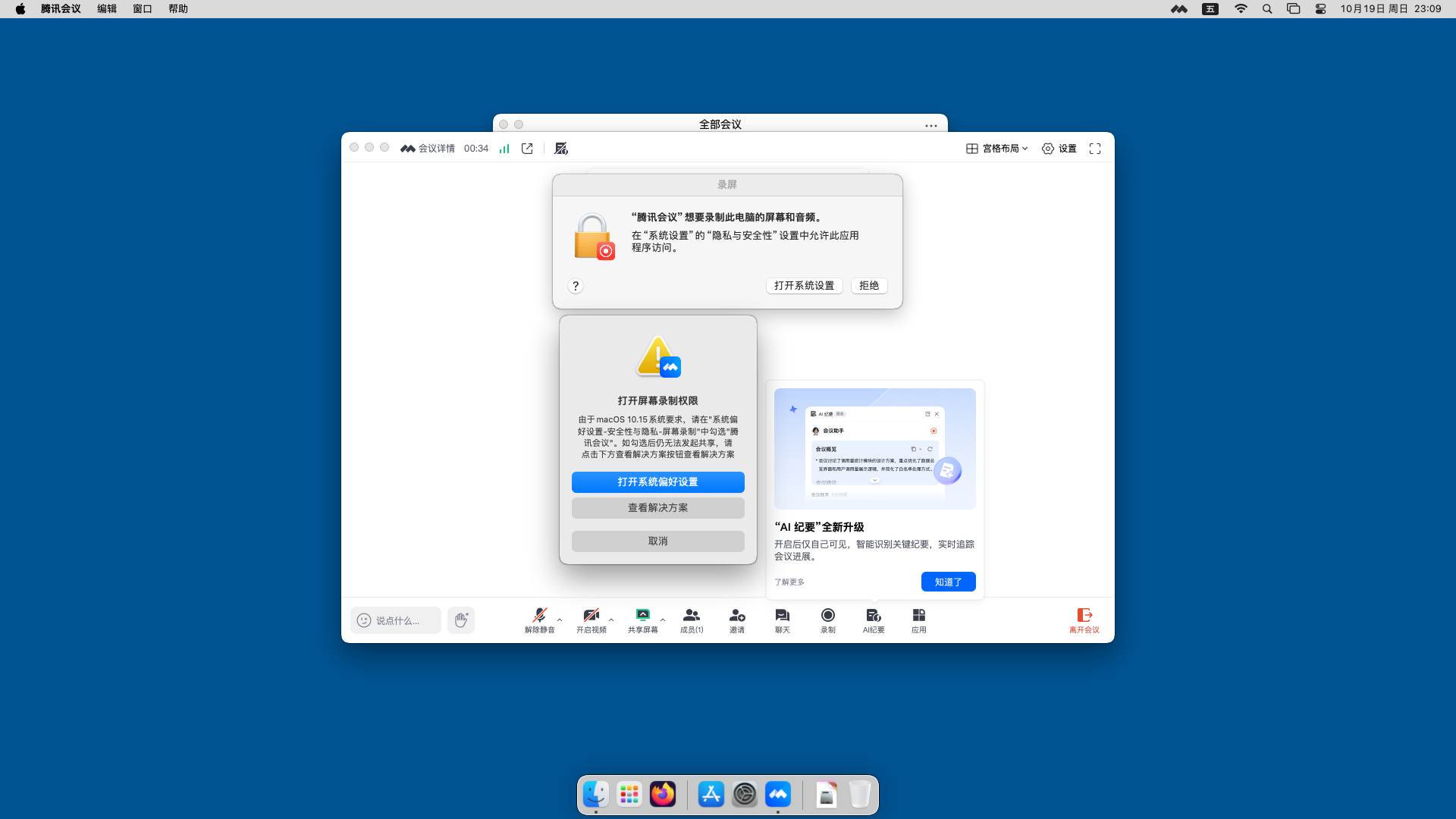Click the raise hand icon
Viewport: 1456px width, 819px height.
tap(460, 620)
